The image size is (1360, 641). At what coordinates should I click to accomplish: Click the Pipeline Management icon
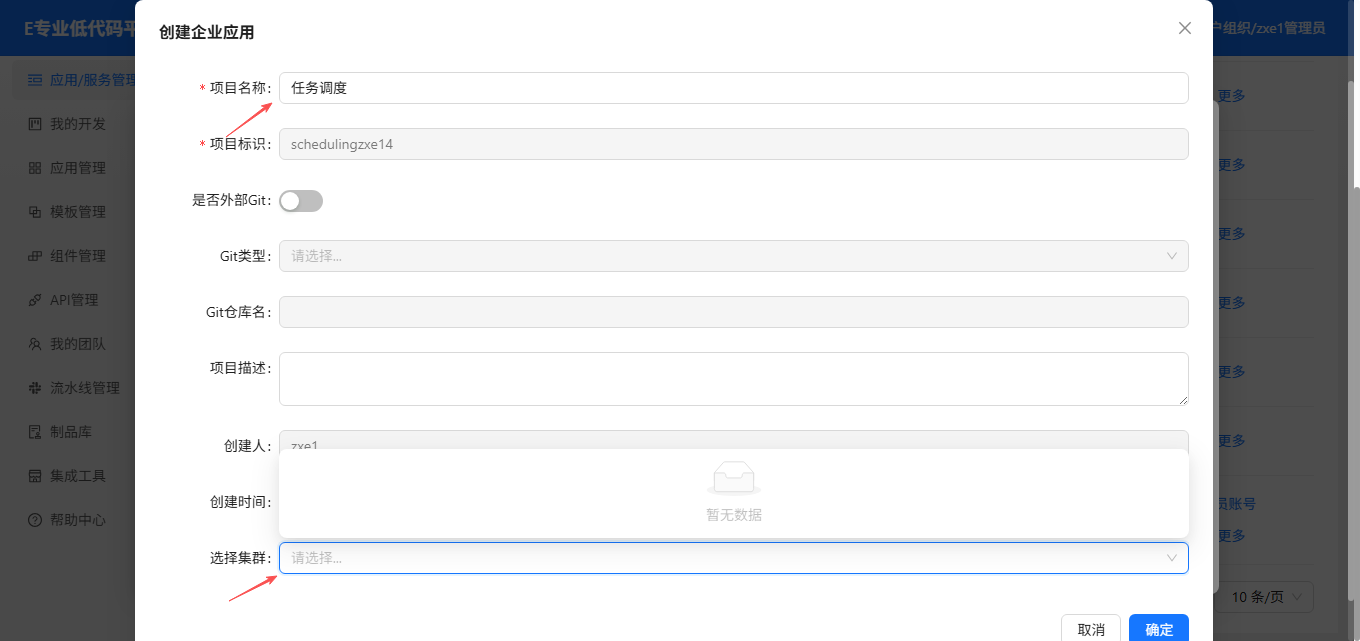(35, 388)
